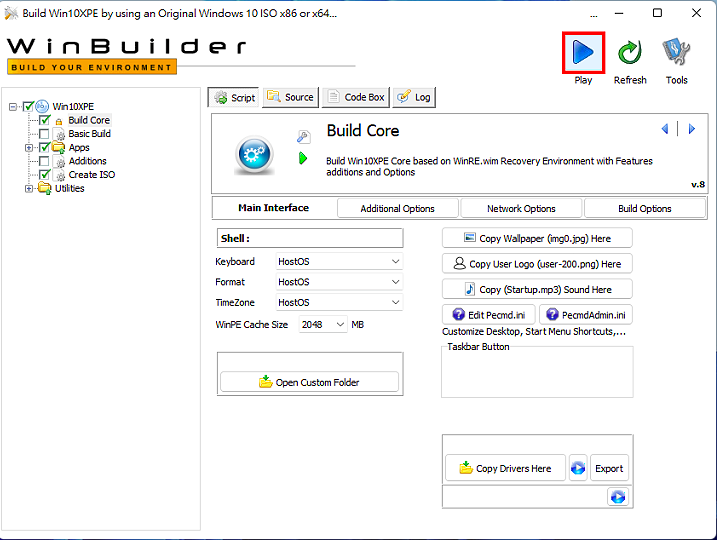Select Additions in the tree
Screen dimensions: 725x548
(x=87, y=161)
